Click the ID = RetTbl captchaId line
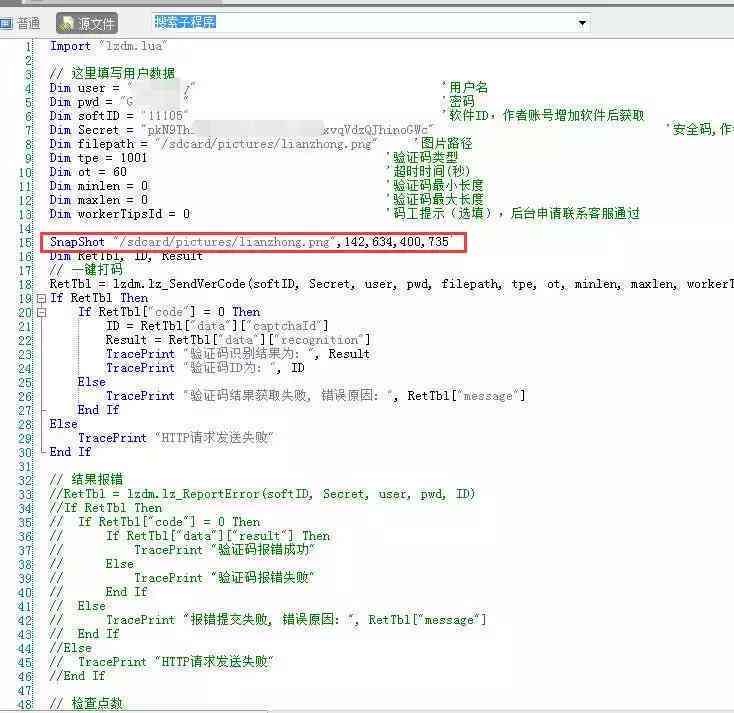734x713 pixels. (217, 326)
